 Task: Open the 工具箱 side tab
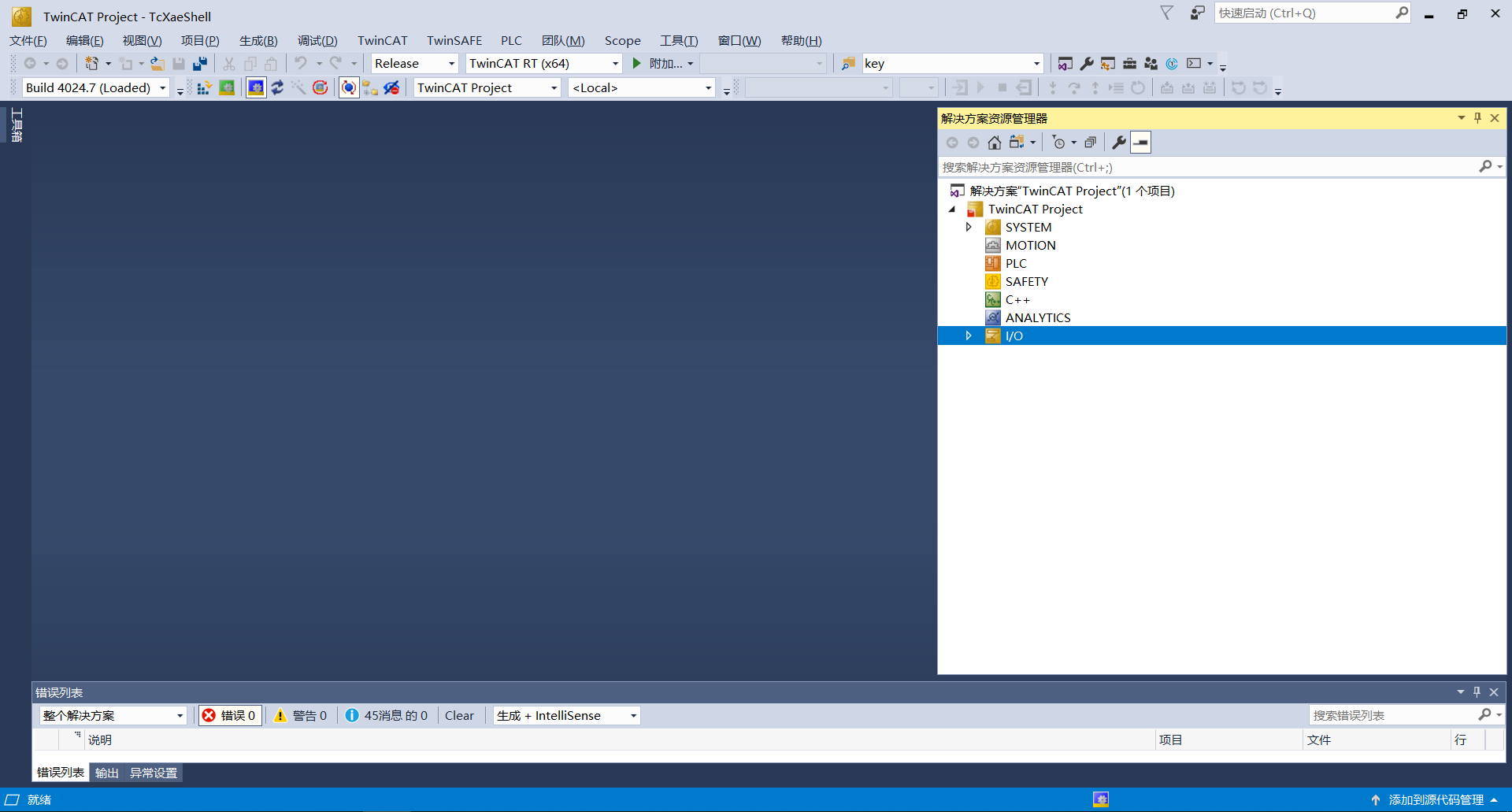pos(17,125)
